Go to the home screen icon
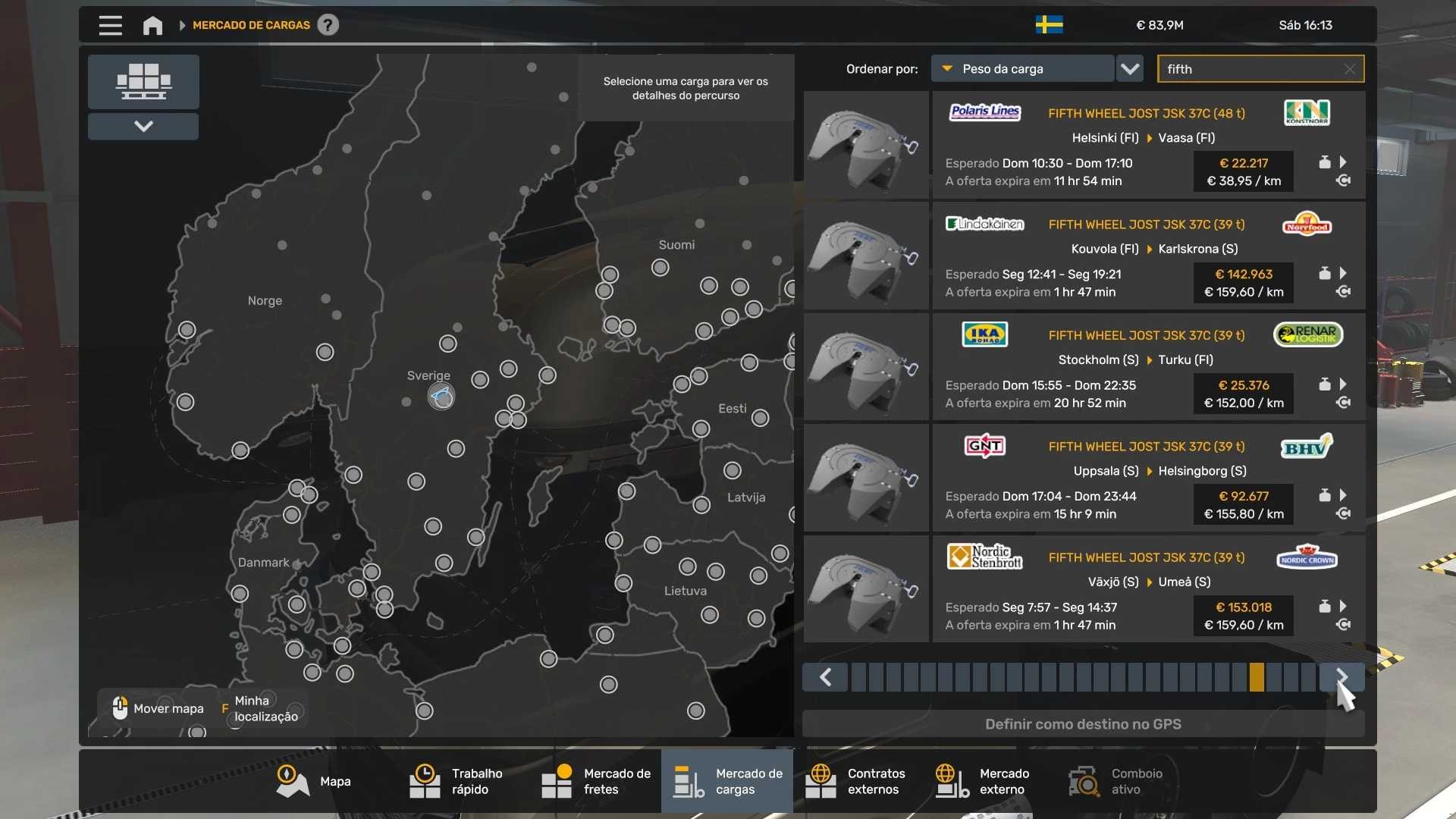 coord(152,25)
